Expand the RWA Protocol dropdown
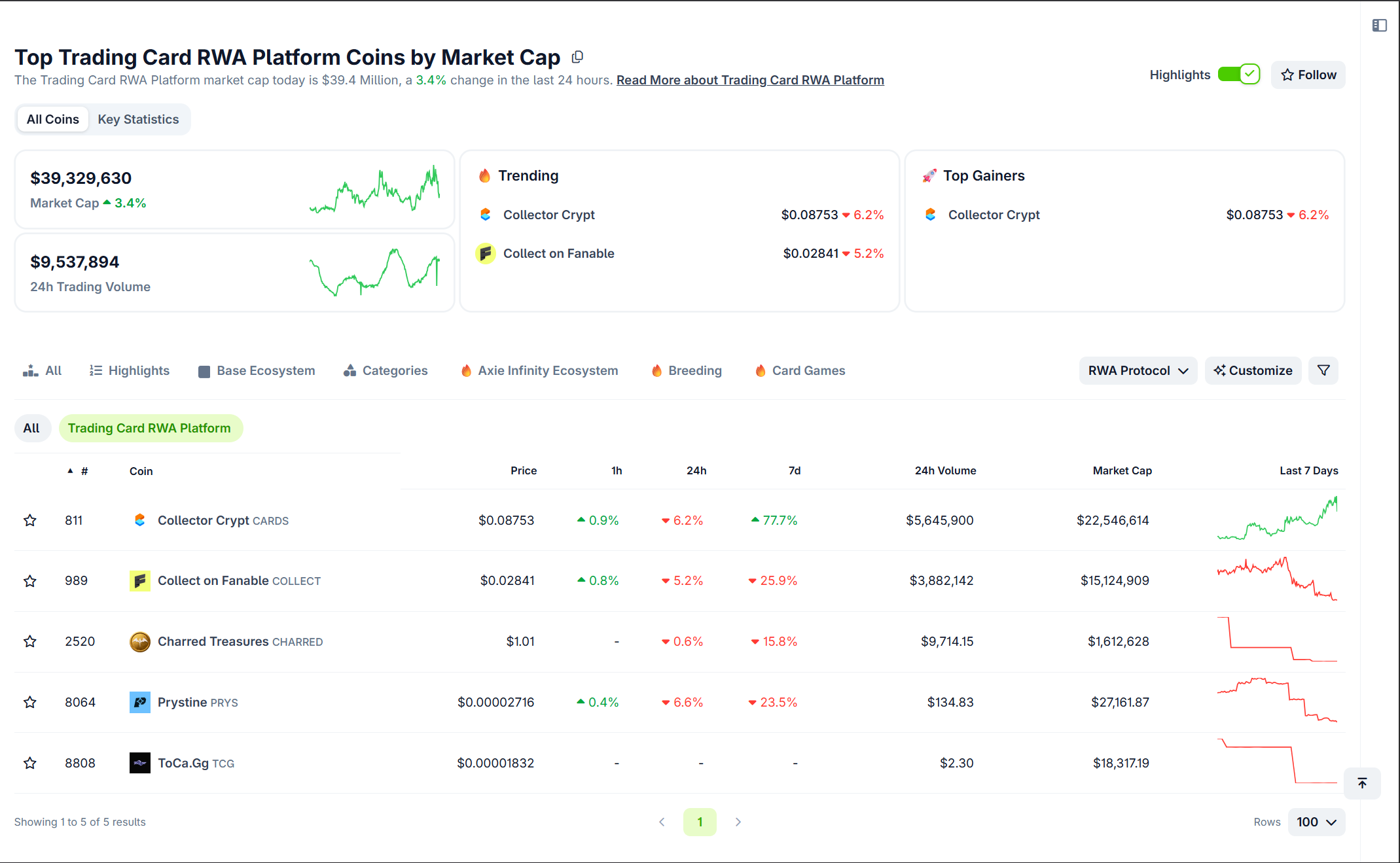The width and height of the screenshot is (1400, 863). click(x=1138, y=370)
